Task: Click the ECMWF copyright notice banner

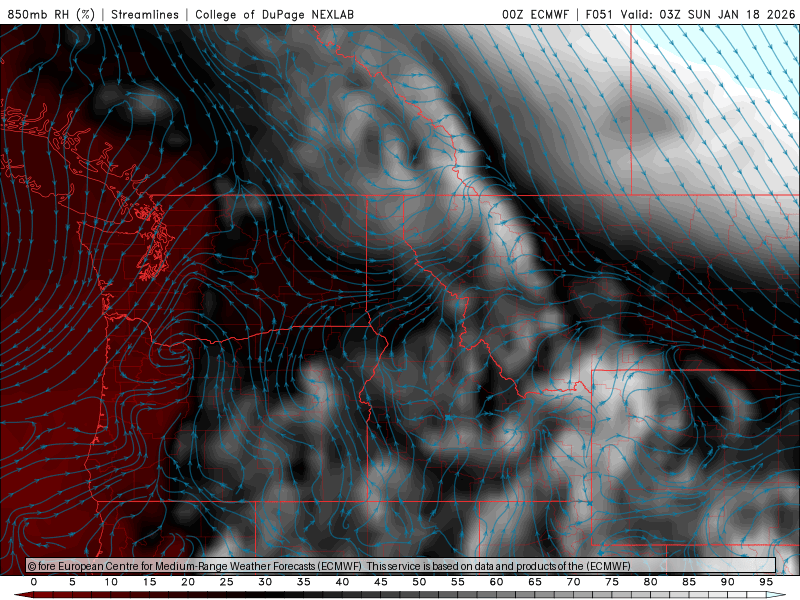Action: (401, 566)
